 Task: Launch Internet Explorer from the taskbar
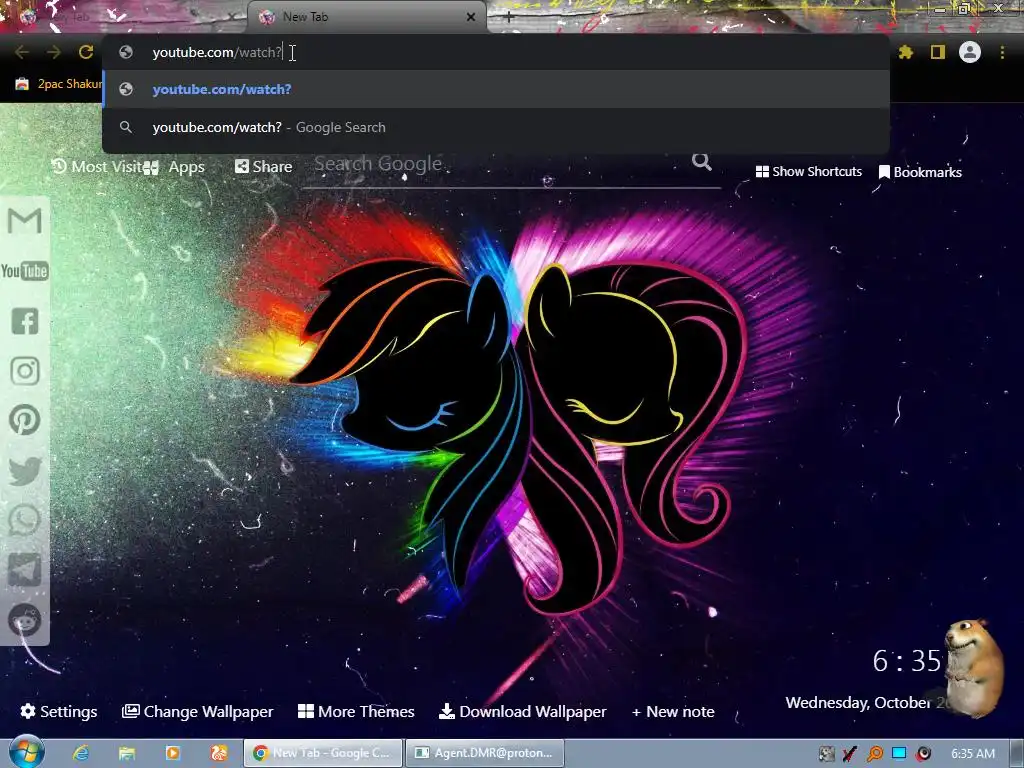(81, 753)
